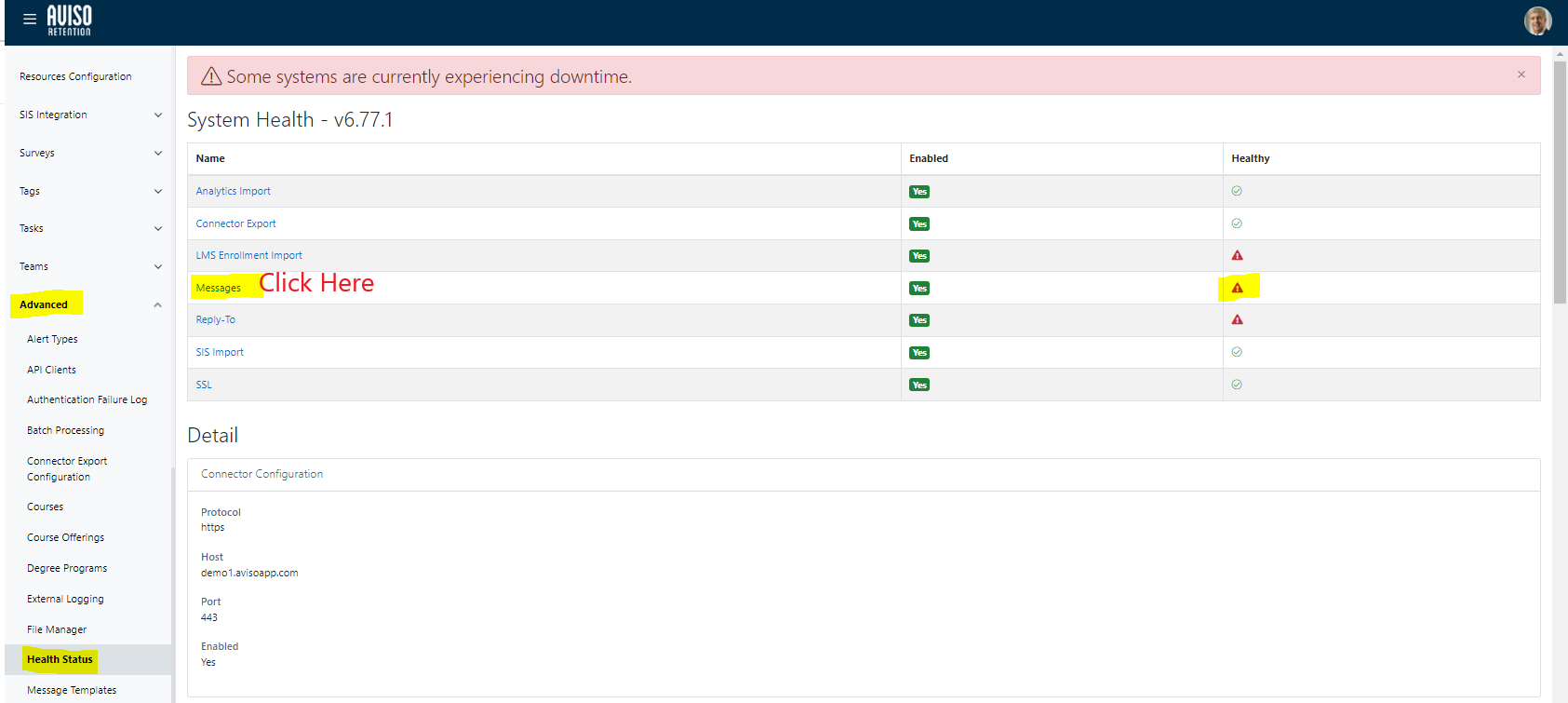Image resolution: width=1568 pixels, height=703 pixels.
Task: Click the Yes badge for Analytics Import
Action: [x=919, y=192]
